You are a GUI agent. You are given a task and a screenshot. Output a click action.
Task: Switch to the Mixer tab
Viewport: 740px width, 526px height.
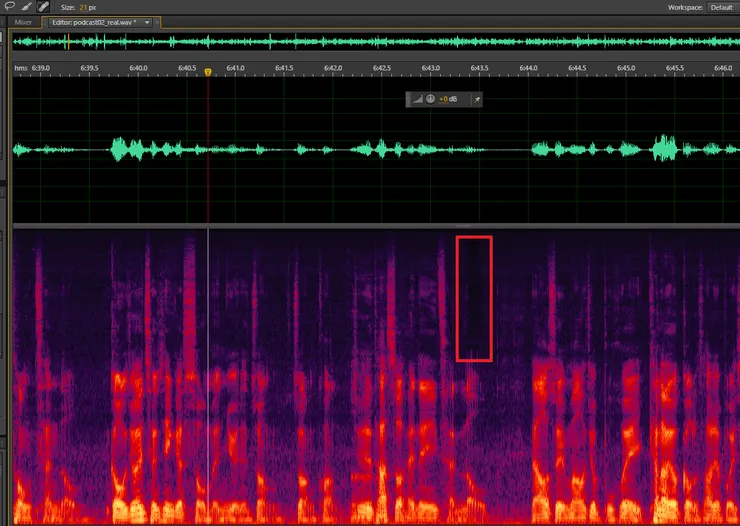(x=23, y=22)
